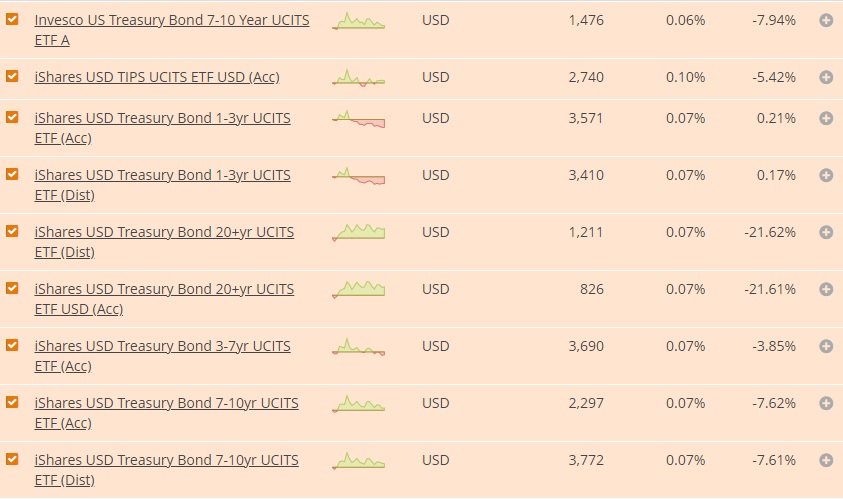843x499 pixels.
Task: Untick checkbox for Treasury Bond 7-10yr (Acc)
Action: pyautogui.click(x=12, y=402)
